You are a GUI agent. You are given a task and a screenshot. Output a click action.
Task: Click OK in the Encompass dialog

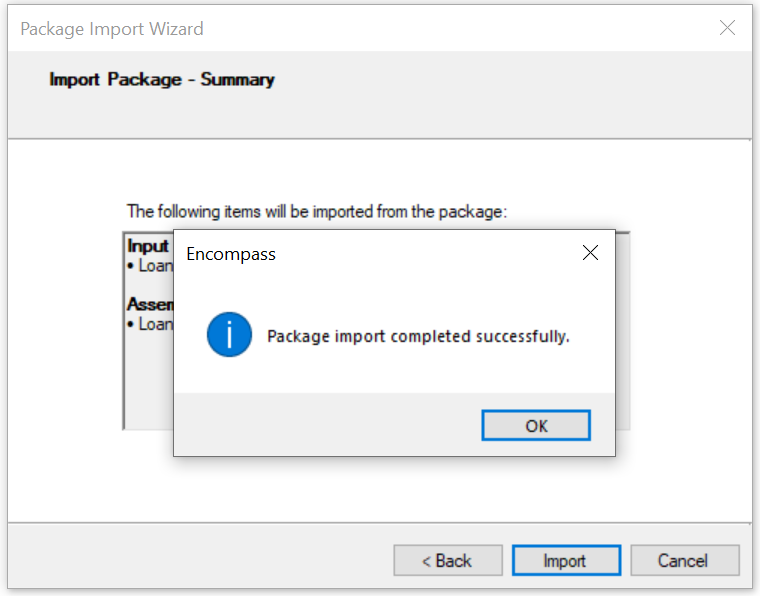(536, 425)
